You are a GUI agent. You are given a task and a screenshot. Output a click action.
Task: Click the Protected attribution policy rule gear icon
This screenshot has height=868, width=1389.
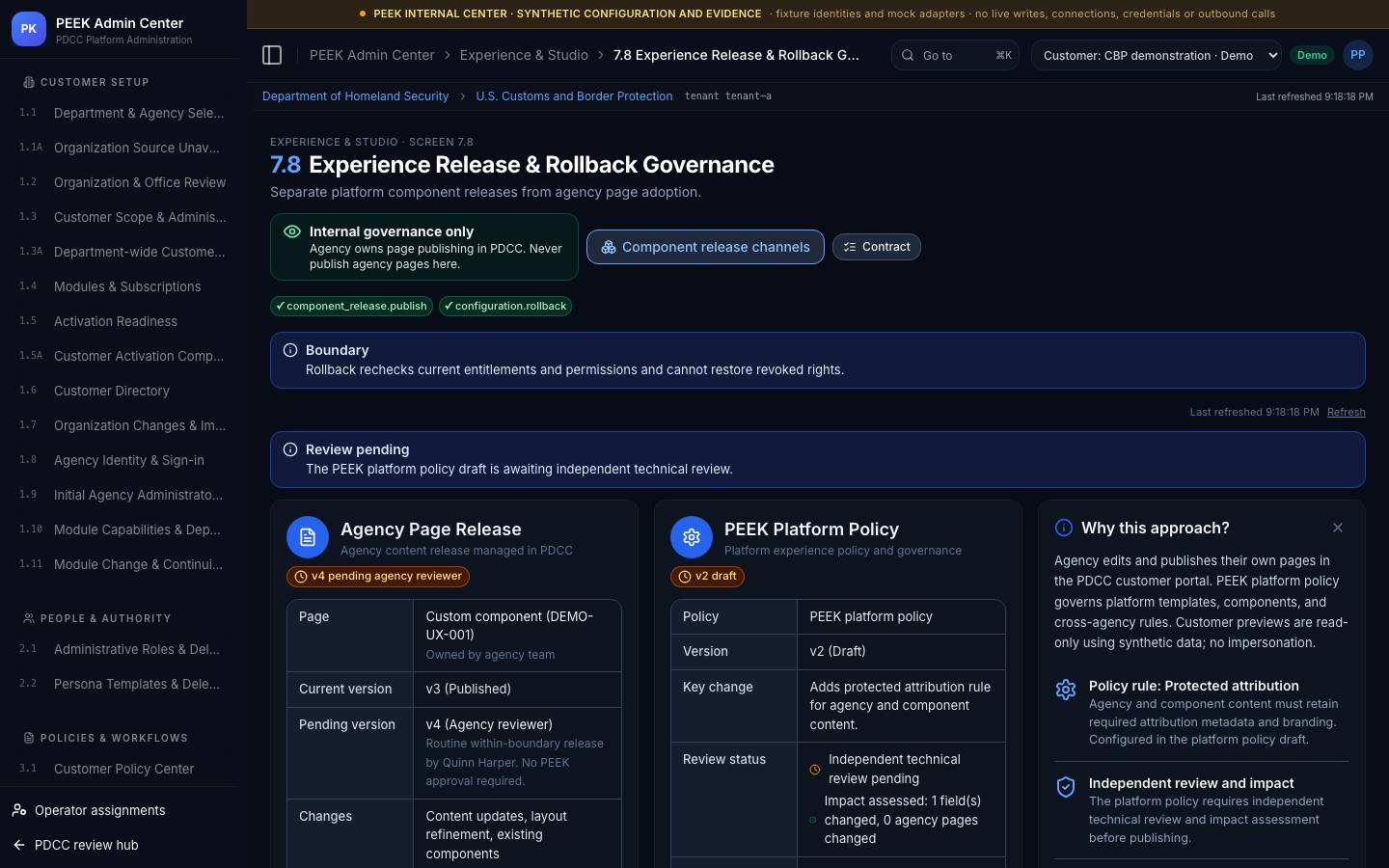[x=1066, y=690]
